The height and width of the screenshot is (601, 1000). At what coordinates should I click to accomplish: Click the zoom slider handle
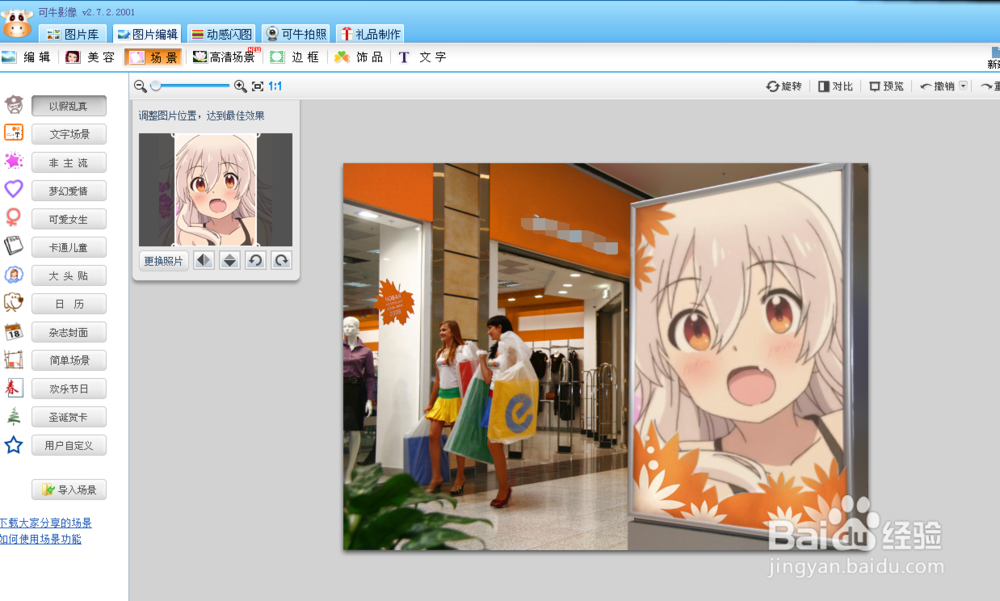tap(156, 85)
